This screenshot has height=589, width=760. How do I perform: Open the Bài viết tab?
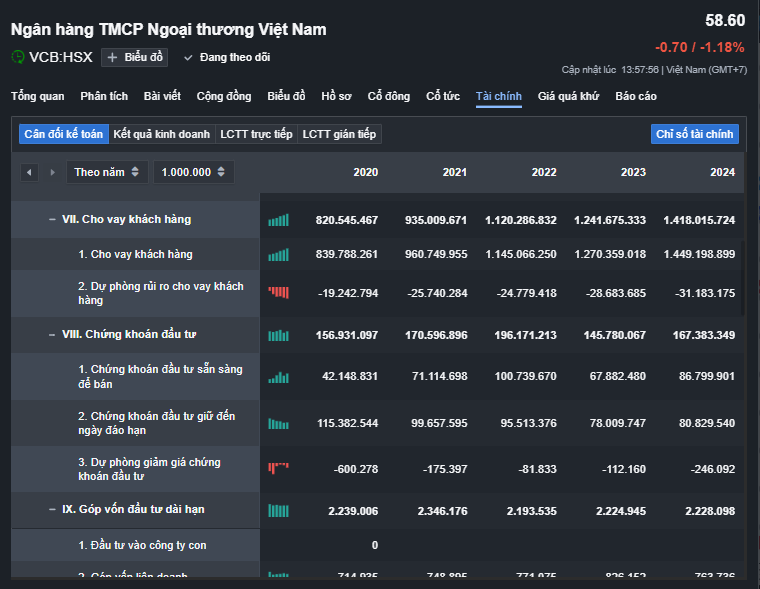click(162, 96)
